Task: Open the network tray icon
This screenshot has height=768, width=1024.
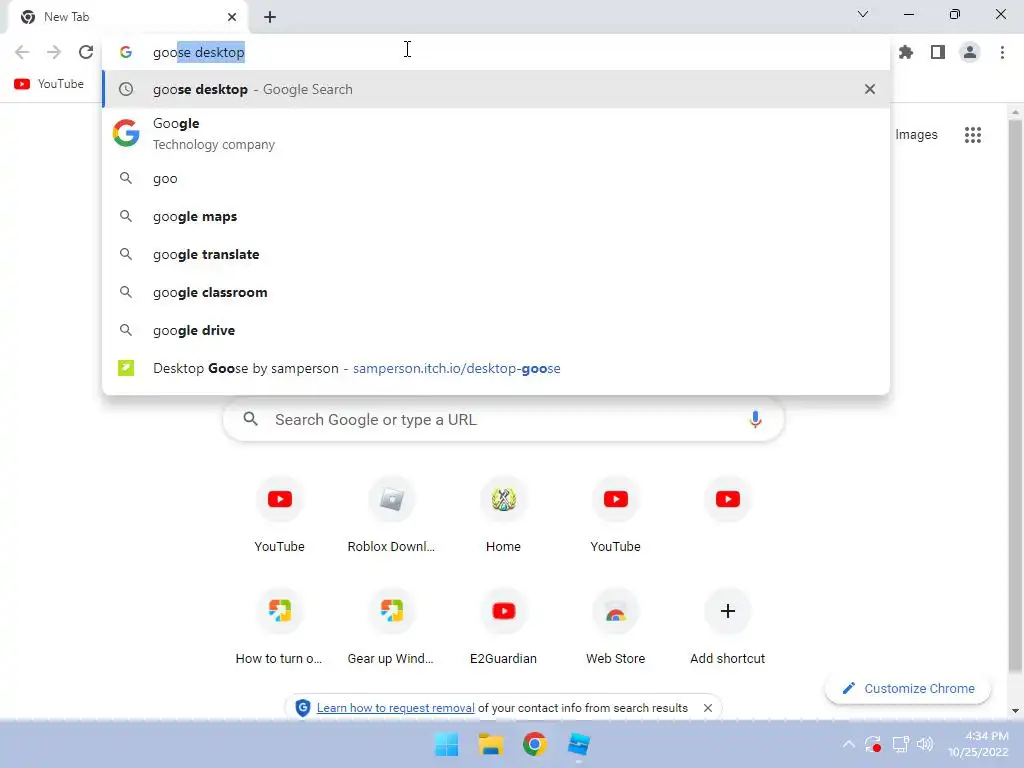Action: (900, 744)
